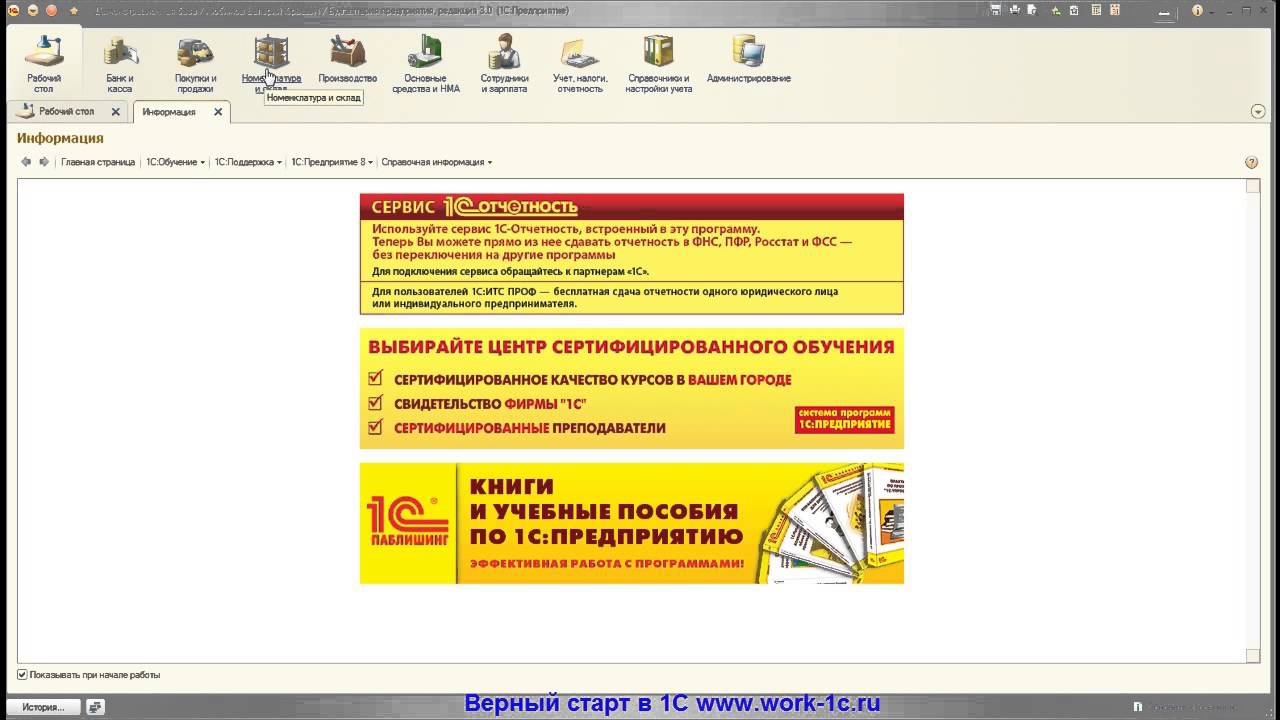Click the info icon in title bar
This screenshot has height=720, width=1280.
coord(1197,10)
